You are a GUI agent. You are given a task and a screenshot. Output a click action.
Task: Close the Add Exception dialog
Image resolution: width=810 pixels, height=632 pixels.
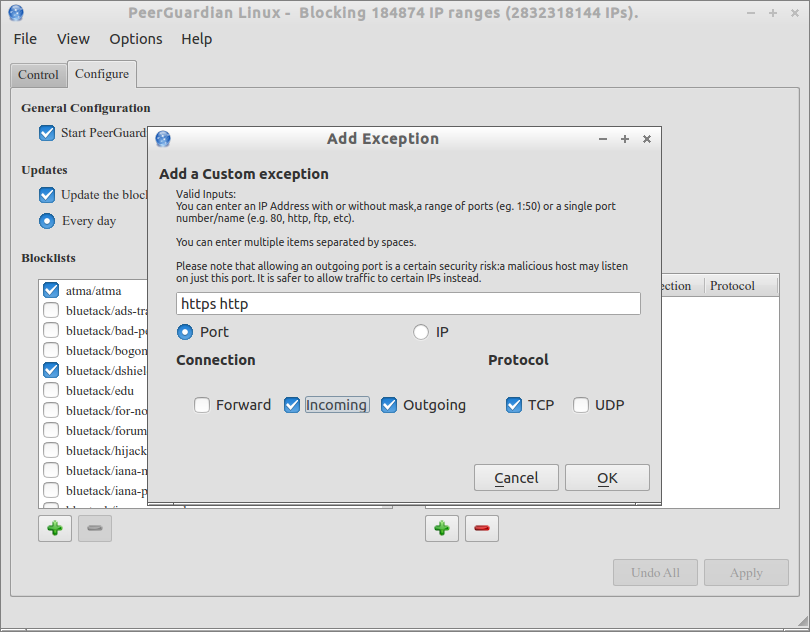pos(647,139)
